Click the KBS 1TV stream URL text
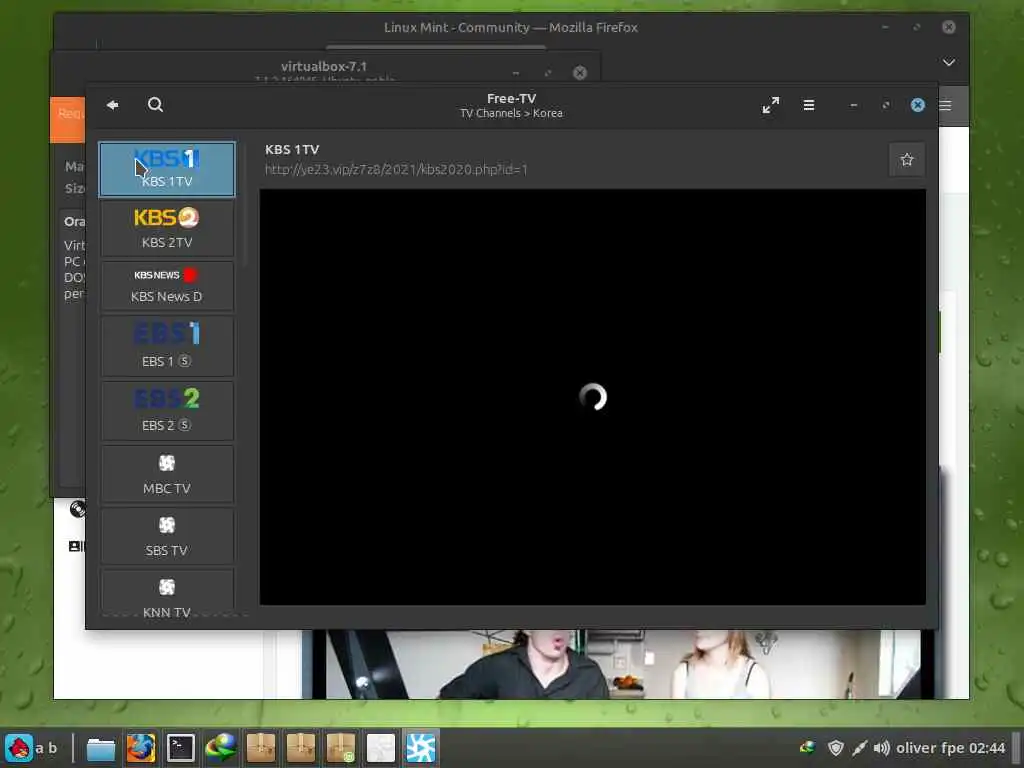The image size is (1024, 768). (396, 170)
